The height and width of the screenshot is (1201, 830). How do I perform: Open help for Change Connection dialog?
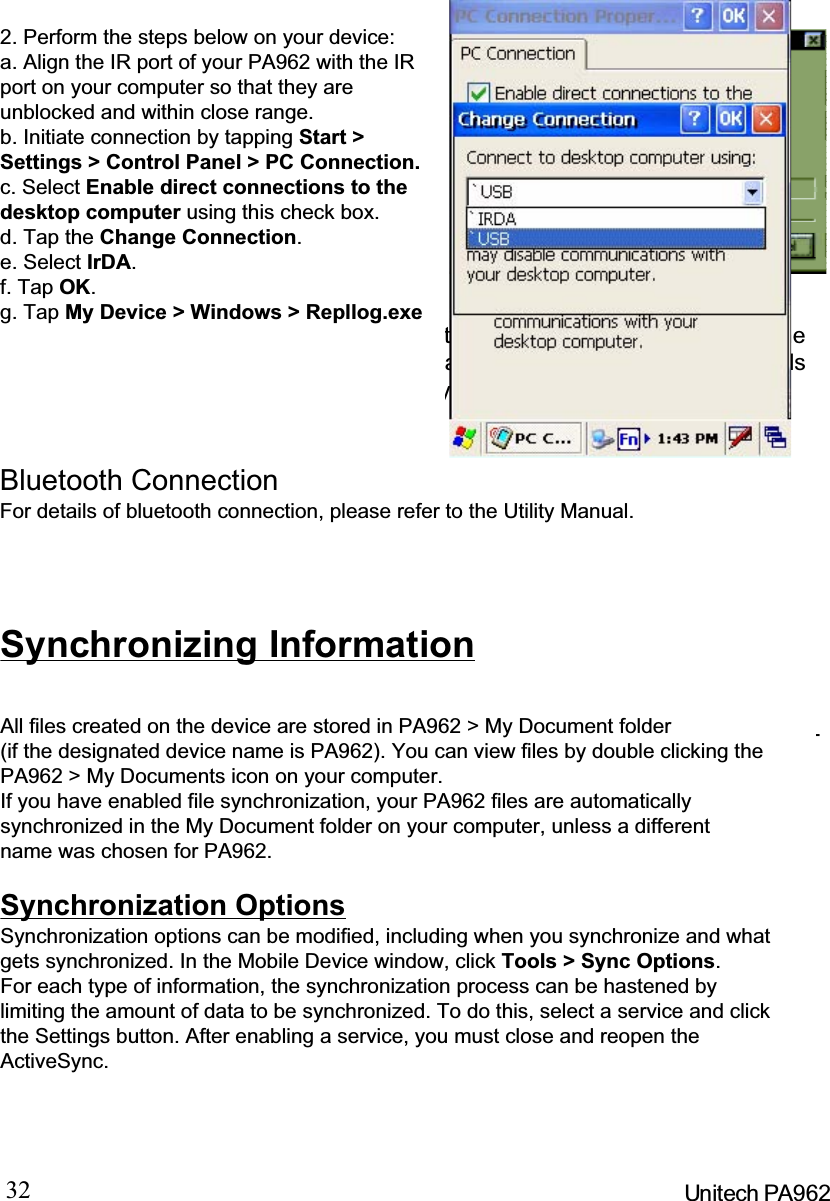click(694, 120)
